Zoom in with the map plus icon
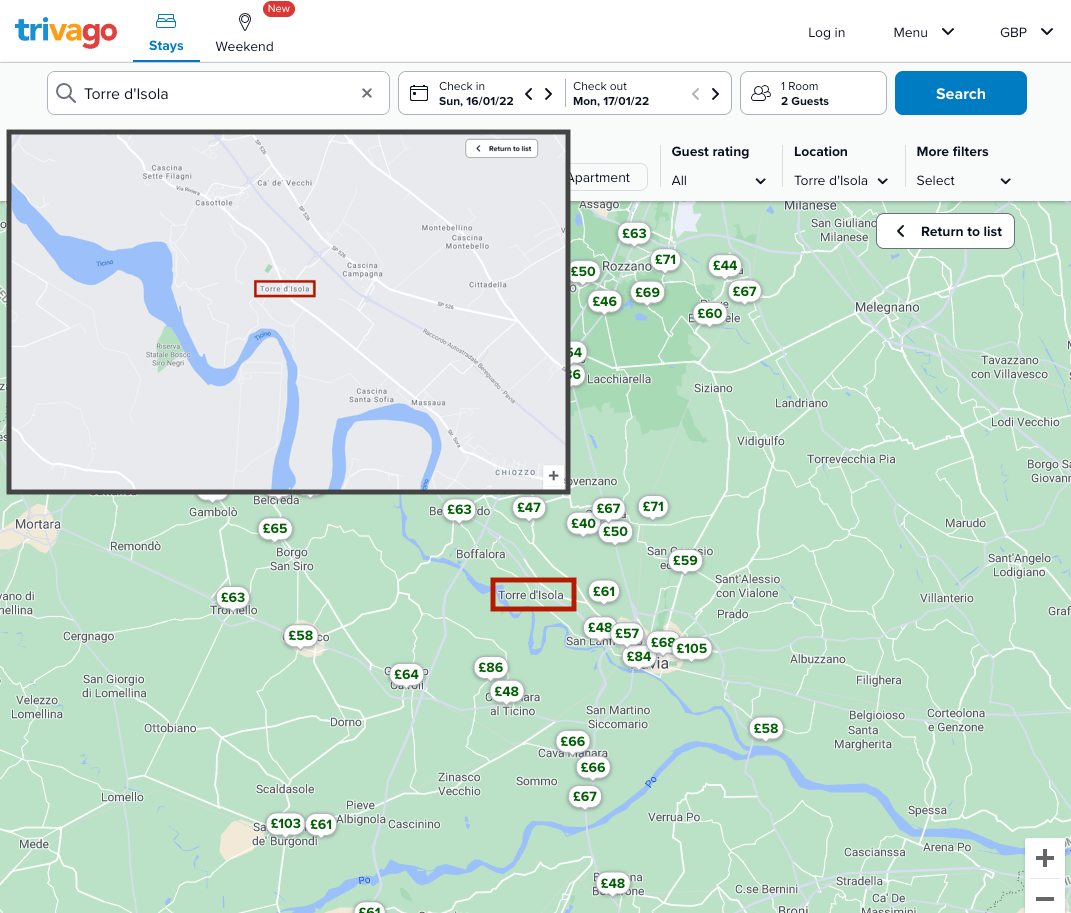The image size is (1071, 913). [x=1045, y=858]
